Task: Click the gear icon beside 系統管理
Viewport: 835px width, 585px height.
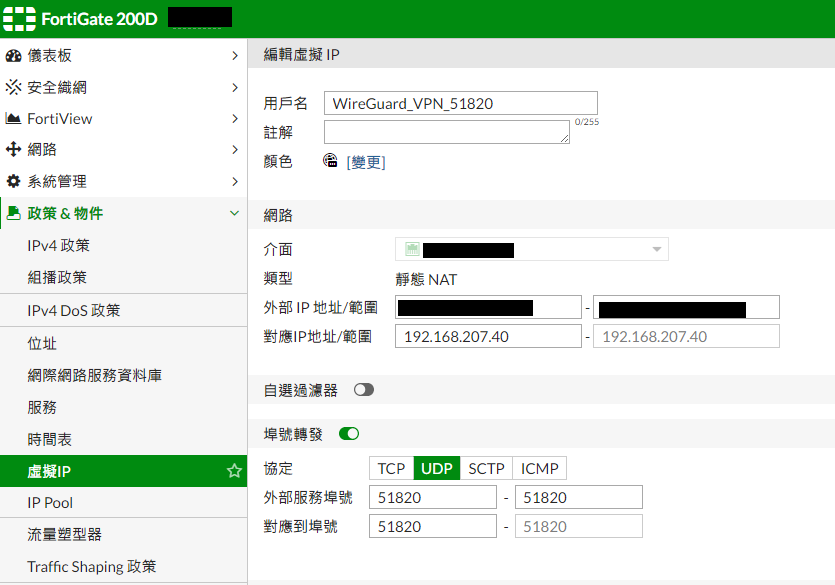Action: (13, 181)
